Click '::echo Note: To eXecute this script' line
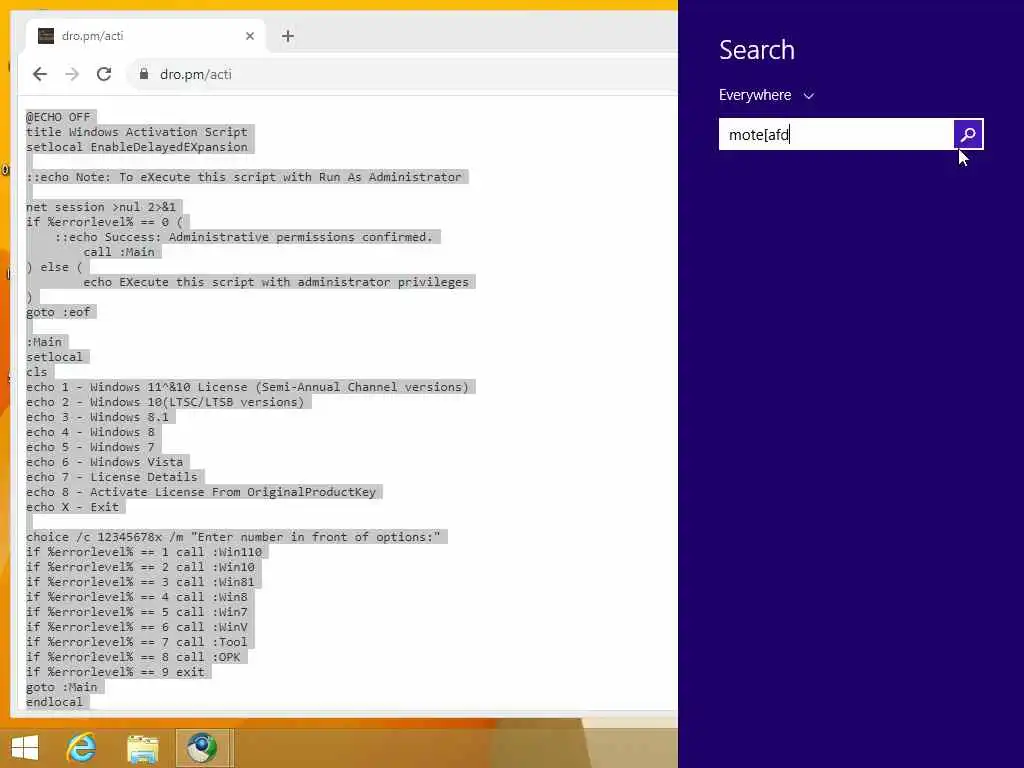The width and height of the screenshot is (1024, 768). coord(244,177)
